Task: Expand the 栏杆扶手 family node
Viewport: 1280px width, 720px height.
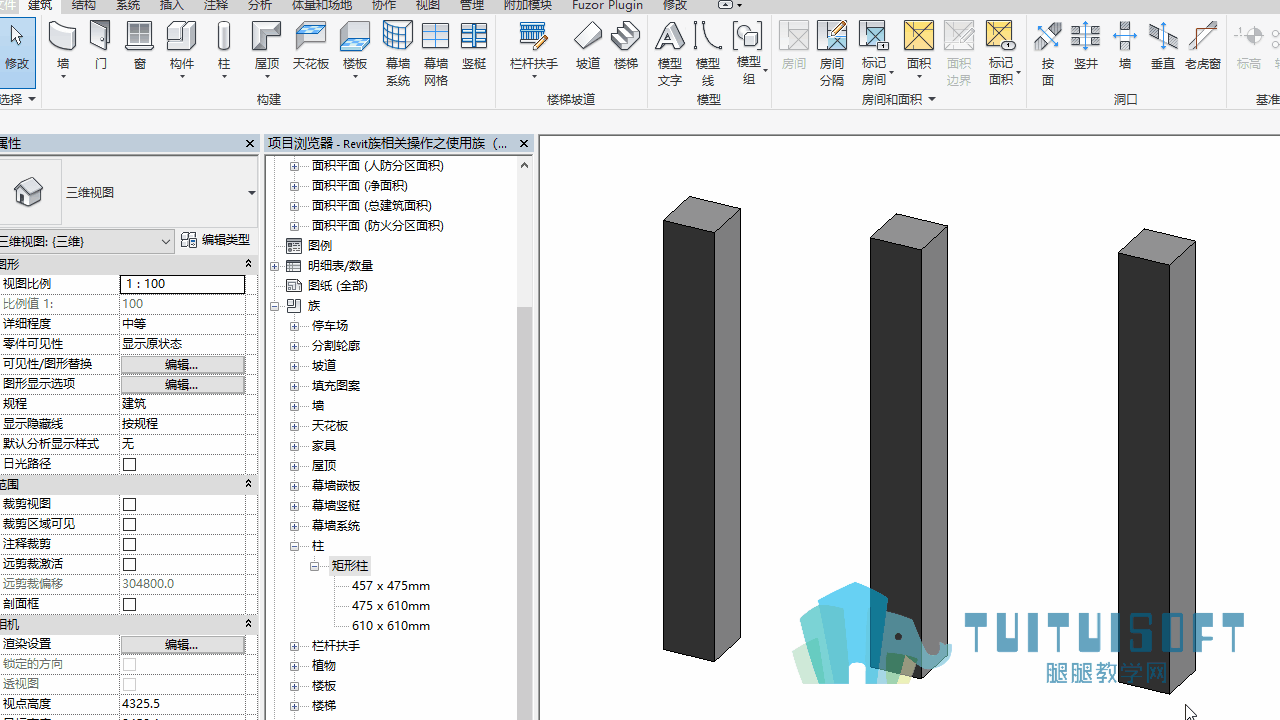Action: point(294,646)
